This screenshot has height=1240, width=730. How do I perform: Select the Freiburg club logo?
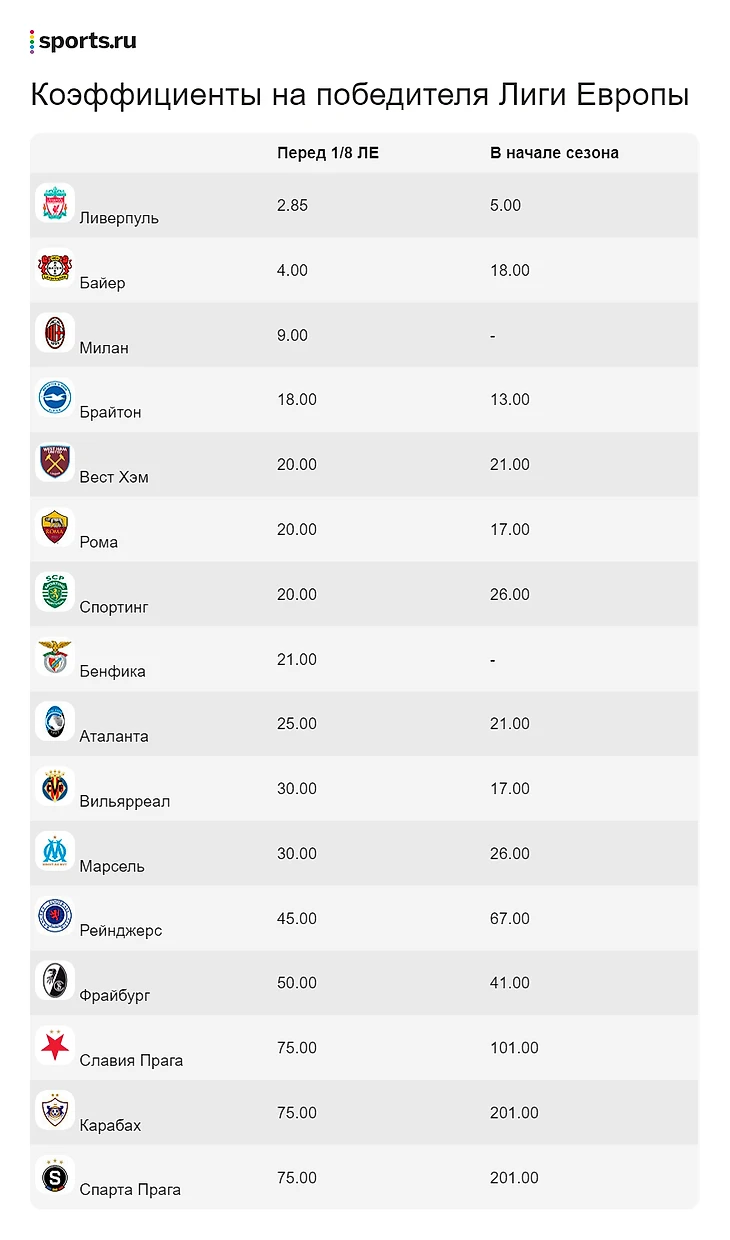54,981
